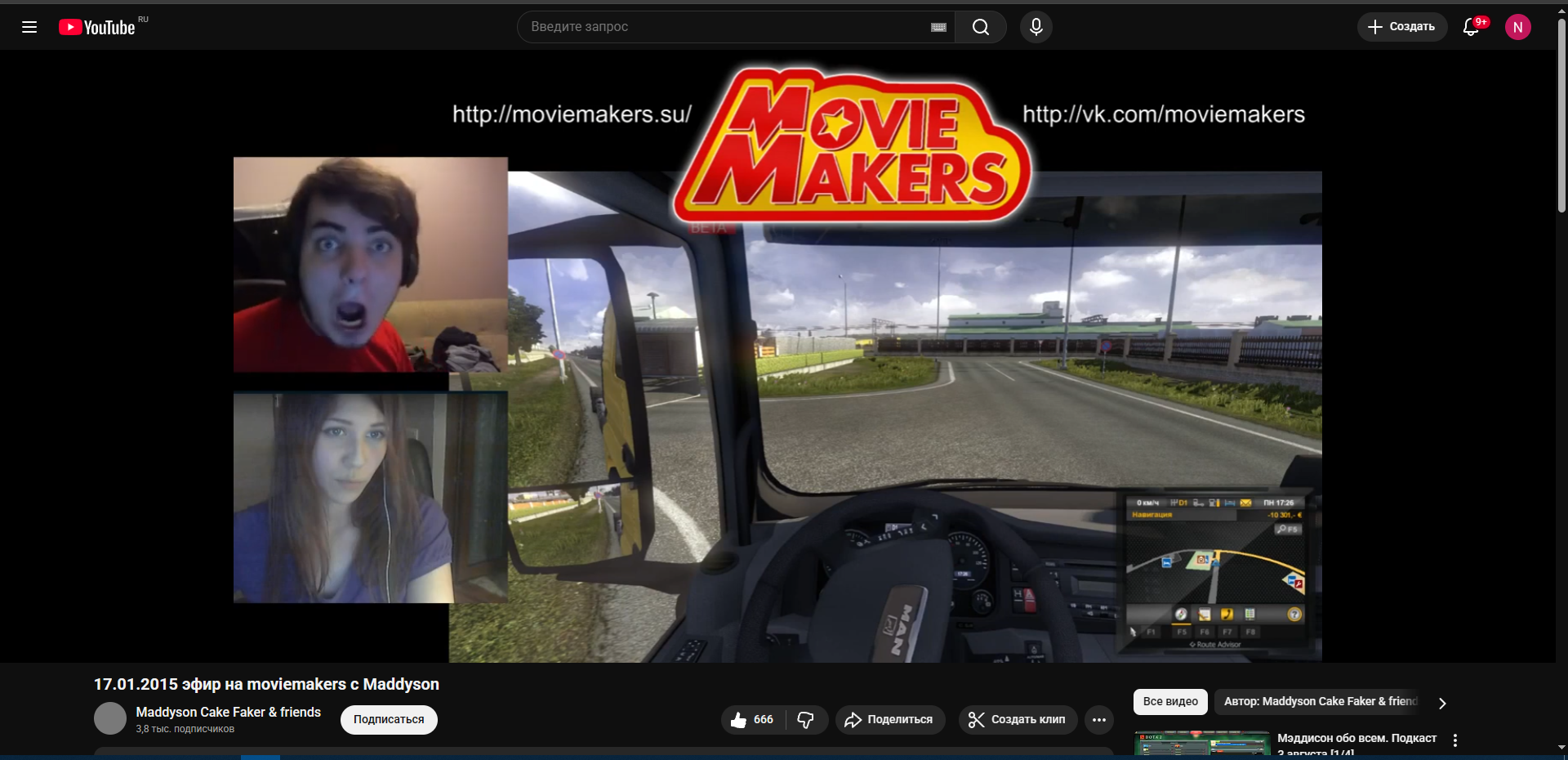This screenshot has height=760, width=1568.
Task: Go to the YouTube home logo
Action: pyautogui.click(x=97, y=27)
